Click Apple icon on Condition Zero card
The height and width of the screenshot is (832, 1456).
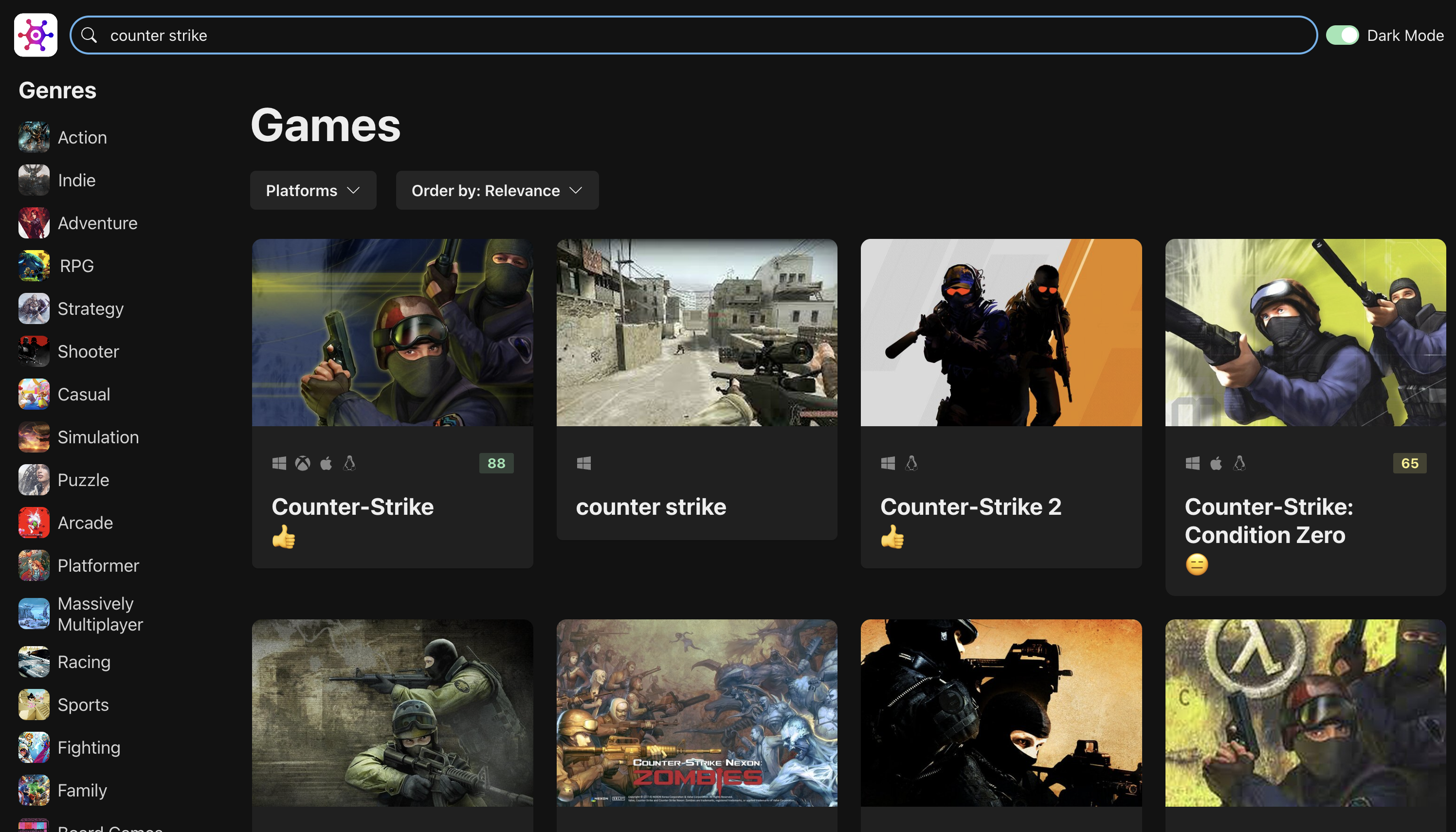(1216, 463)
